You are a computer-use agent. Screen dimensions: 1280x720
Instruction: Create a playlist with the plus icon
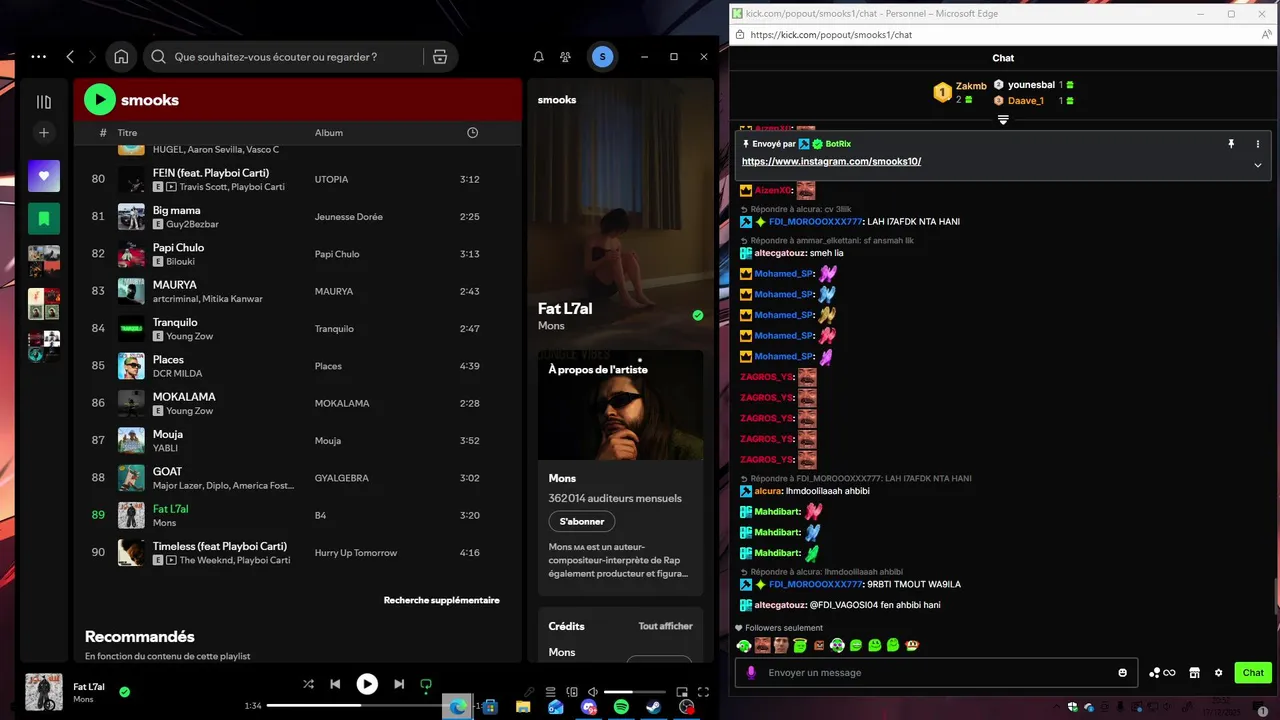point(43,133)
